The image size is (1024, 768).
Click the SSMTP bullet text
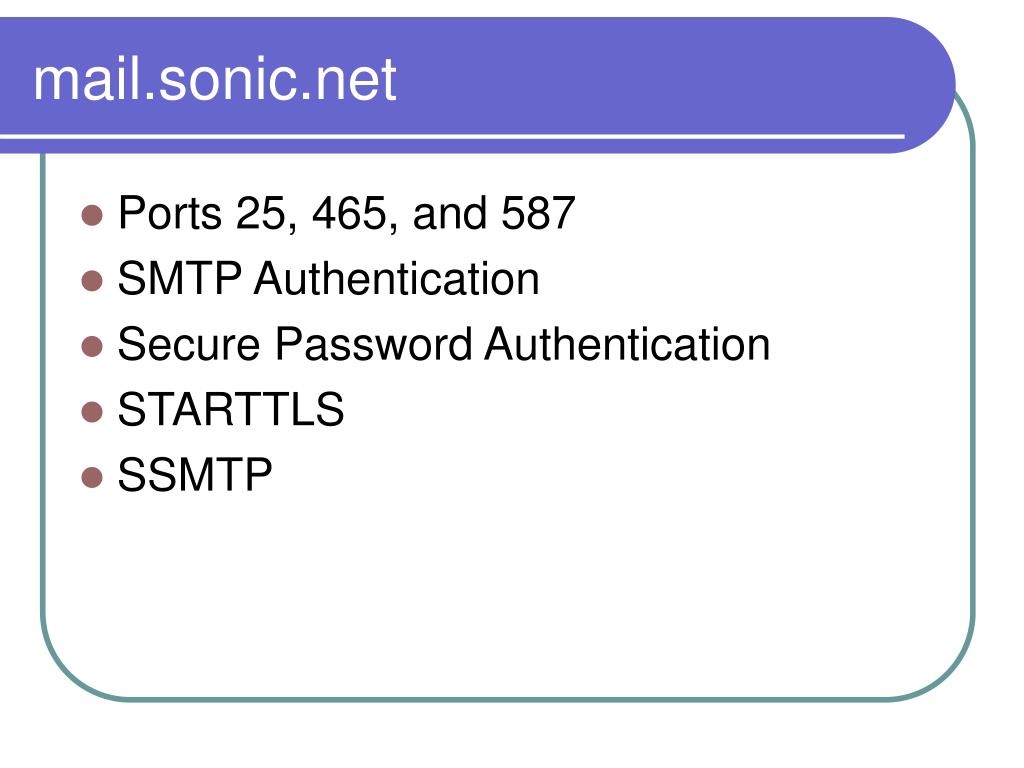(x=195, y=475)
